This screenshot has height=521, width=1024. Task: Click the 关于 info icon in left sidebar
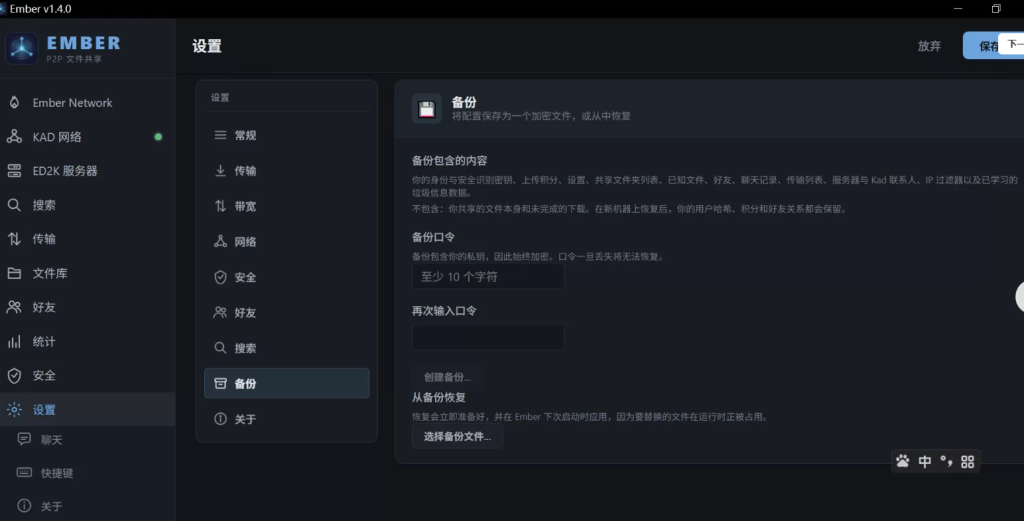24,505
